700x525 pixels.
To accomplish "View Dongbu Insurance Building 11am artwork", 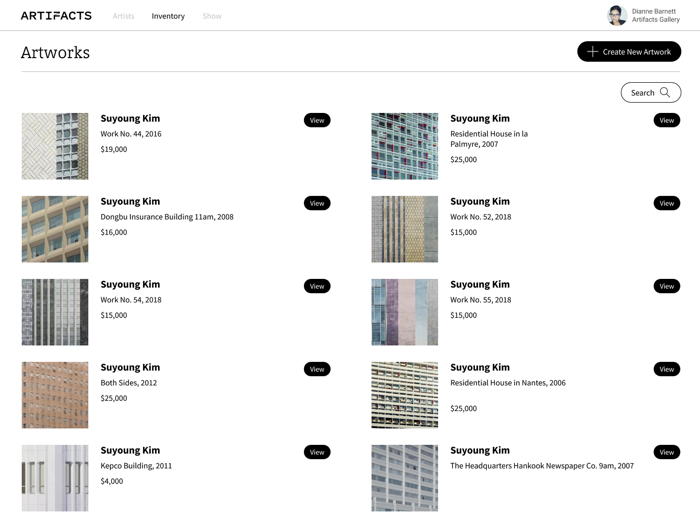I will click(317, 203).
